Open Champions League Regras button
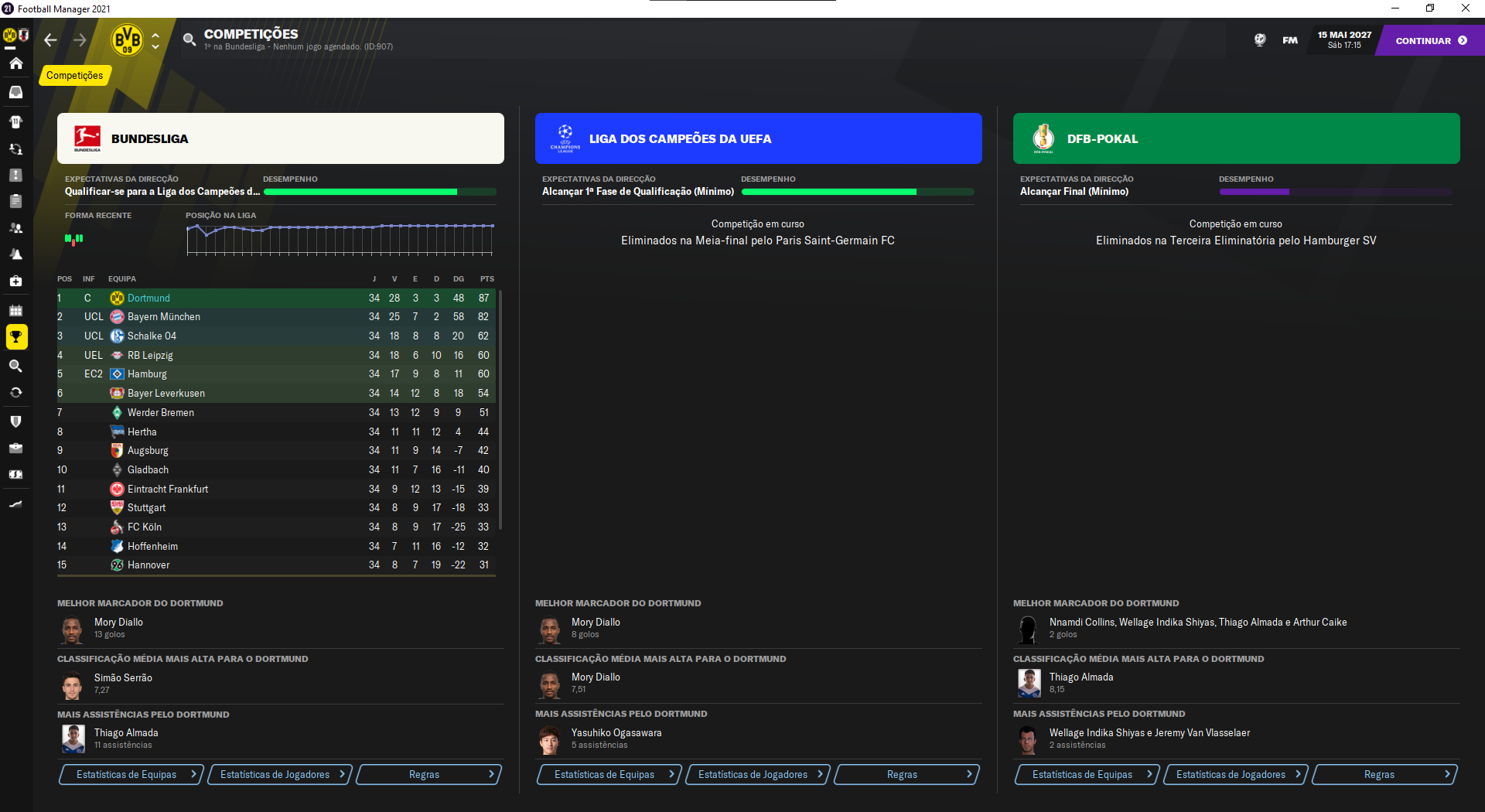Viewport: 1485px width, 812px height. [x=907, y=775]
